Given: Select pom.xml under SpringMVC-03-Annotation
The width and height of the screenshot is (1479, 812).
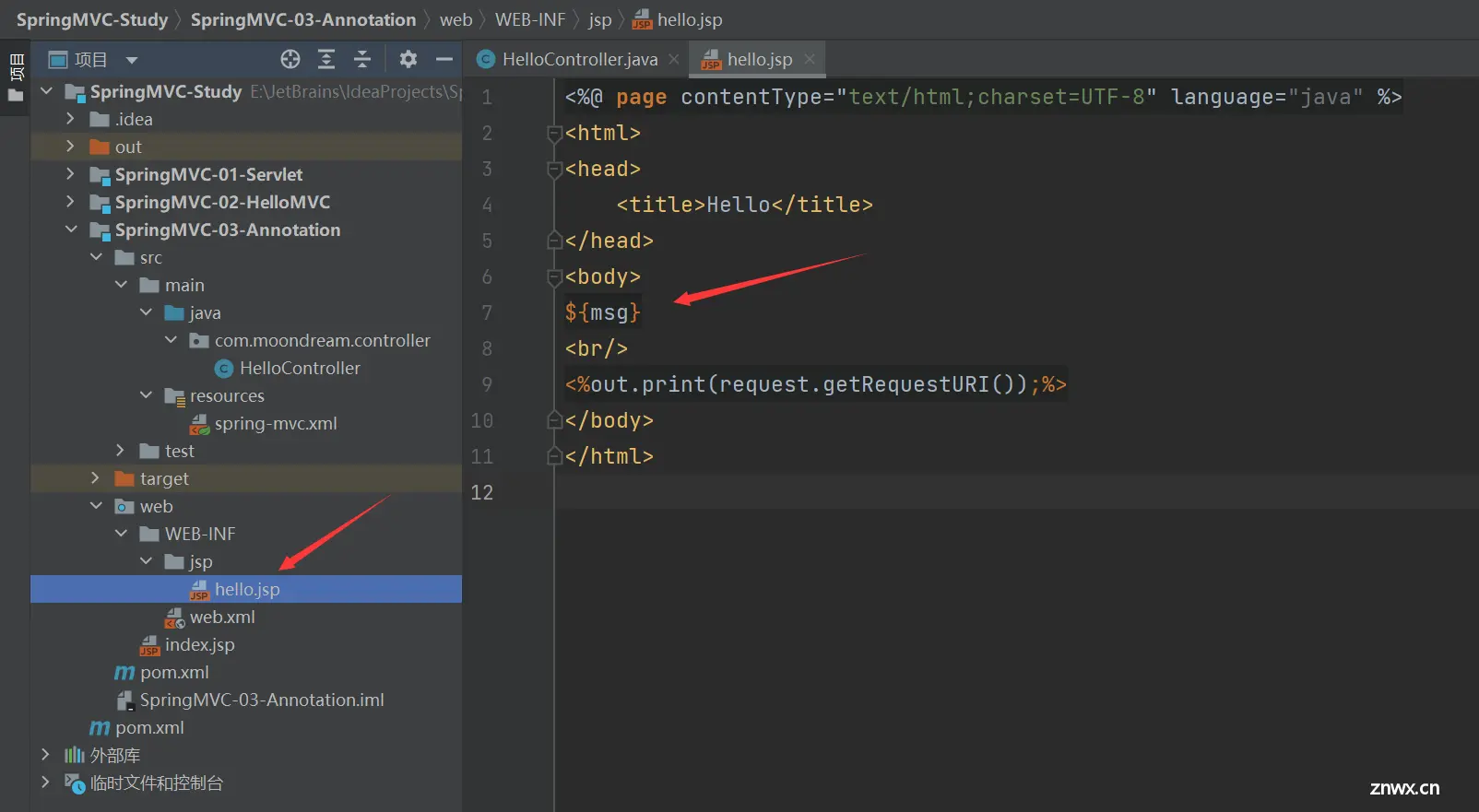Looking at the screenshot, I should (x=174, y=673).
